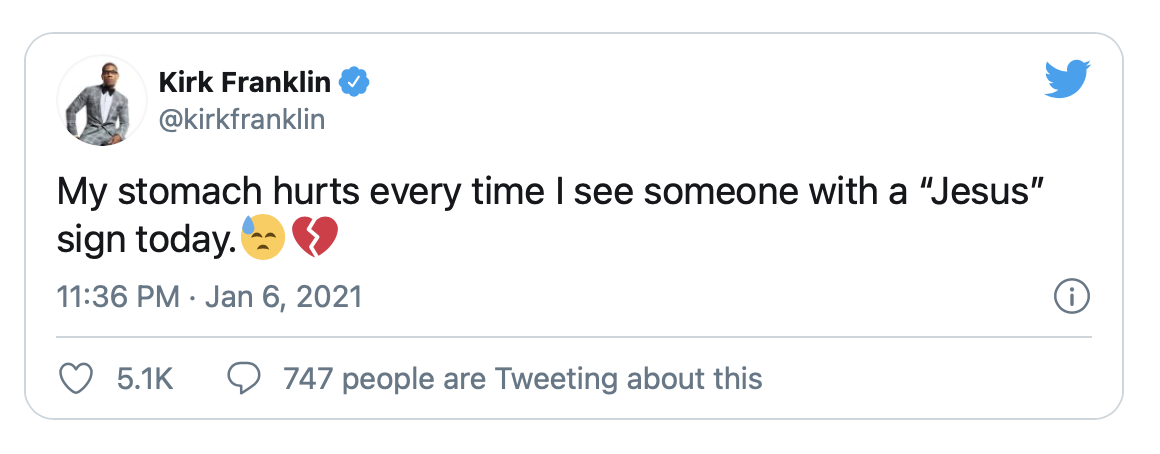1160x454 pixels.
Task: Click the Twitter bird logo
Action: click(1067, 79)
